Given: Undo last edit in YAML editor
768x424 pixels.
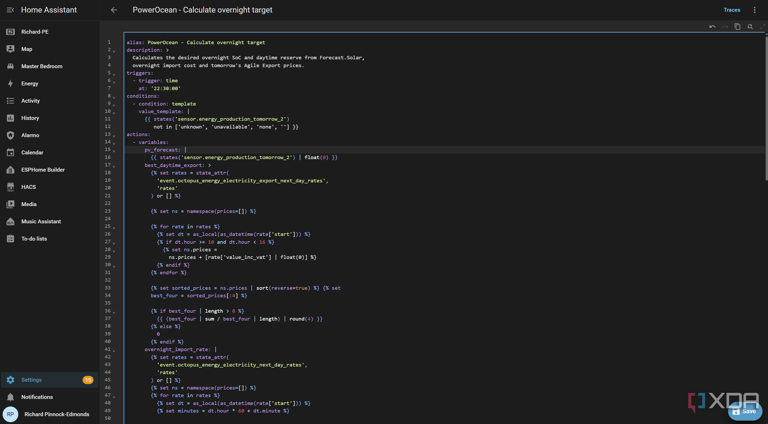Looking at the screenshot, I should tap(712, 26).
